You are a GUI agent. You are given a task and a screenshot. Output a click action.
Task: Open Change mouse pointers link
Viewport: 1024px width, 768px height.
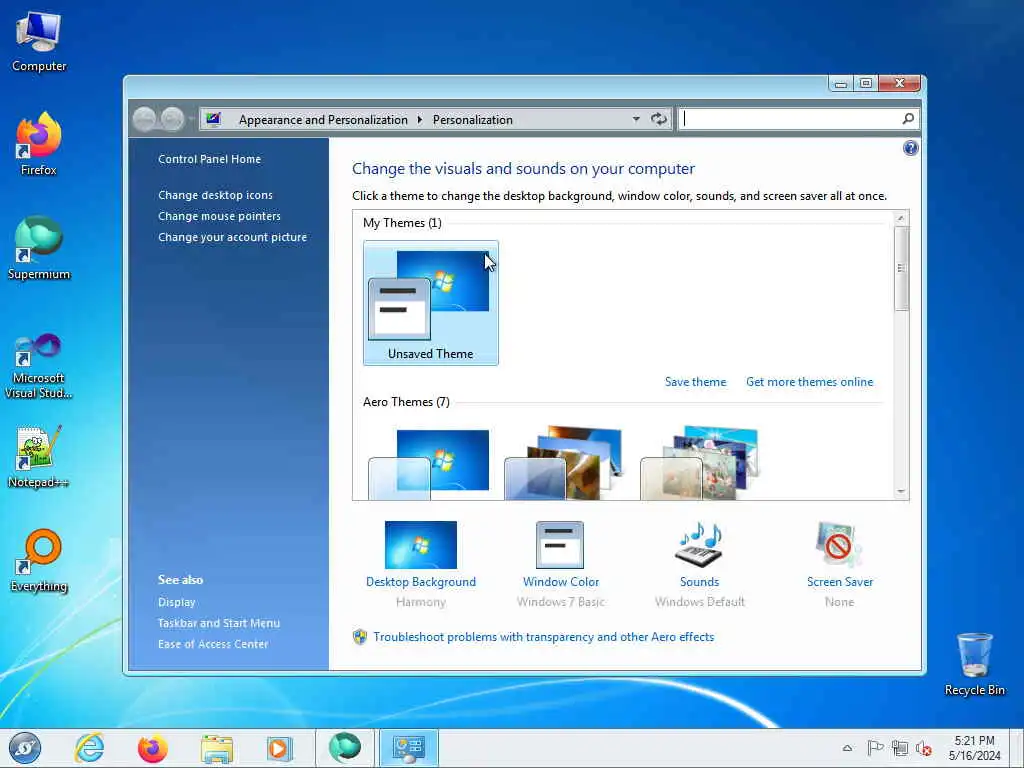click(219, 216)
